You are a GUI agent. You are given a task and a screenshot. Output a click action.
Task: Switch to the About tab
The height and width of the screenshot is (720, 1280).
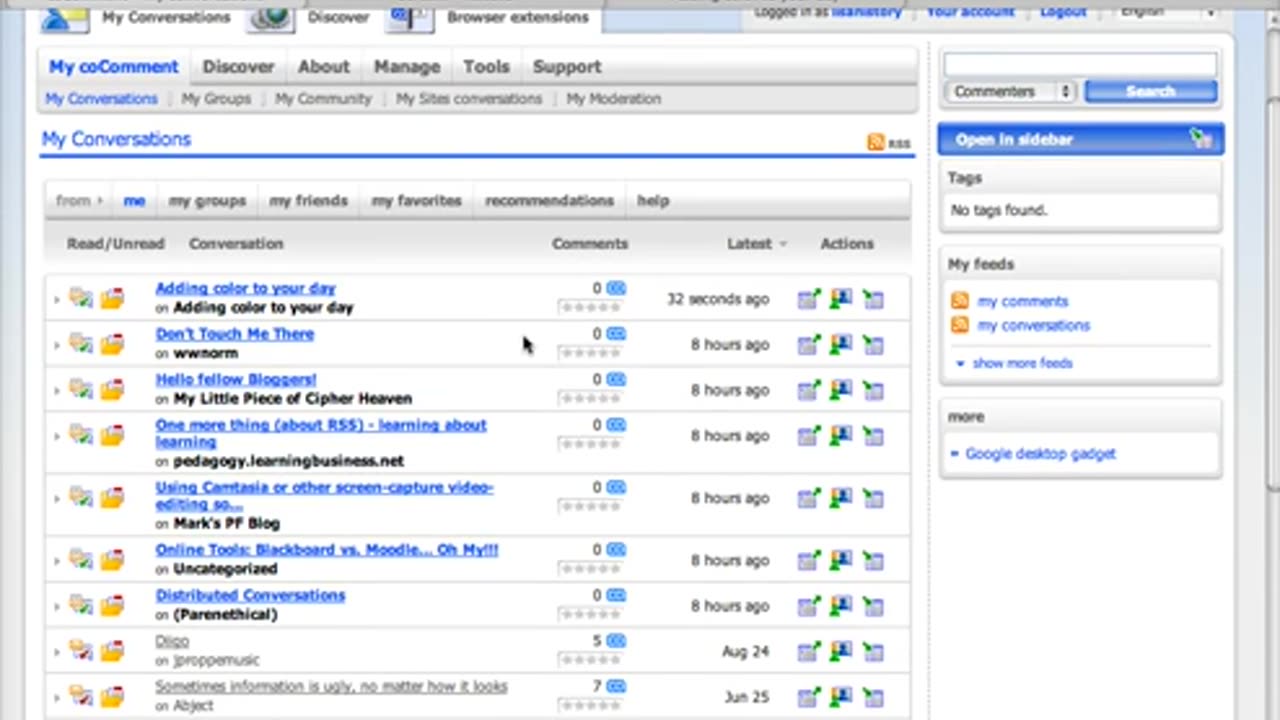coord(324,66)
